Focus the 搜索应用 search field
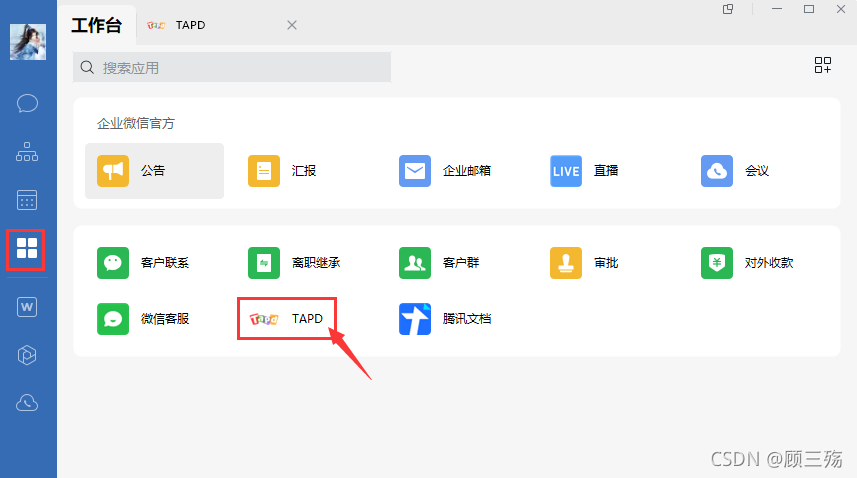 (x=232, y=67)
